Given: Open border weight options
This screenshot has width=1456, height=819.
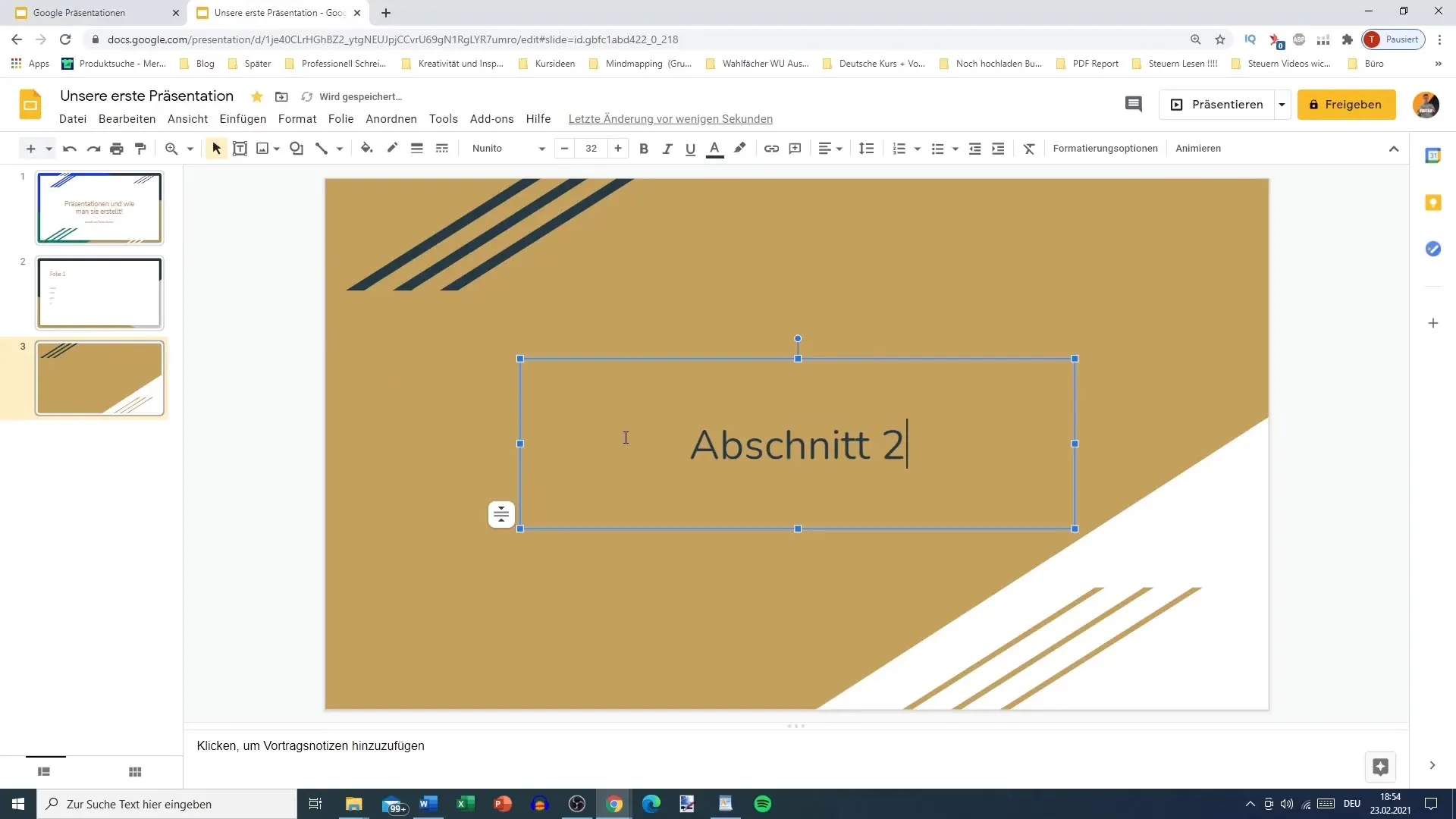Looking at the screenshot, I should point(416,149).
